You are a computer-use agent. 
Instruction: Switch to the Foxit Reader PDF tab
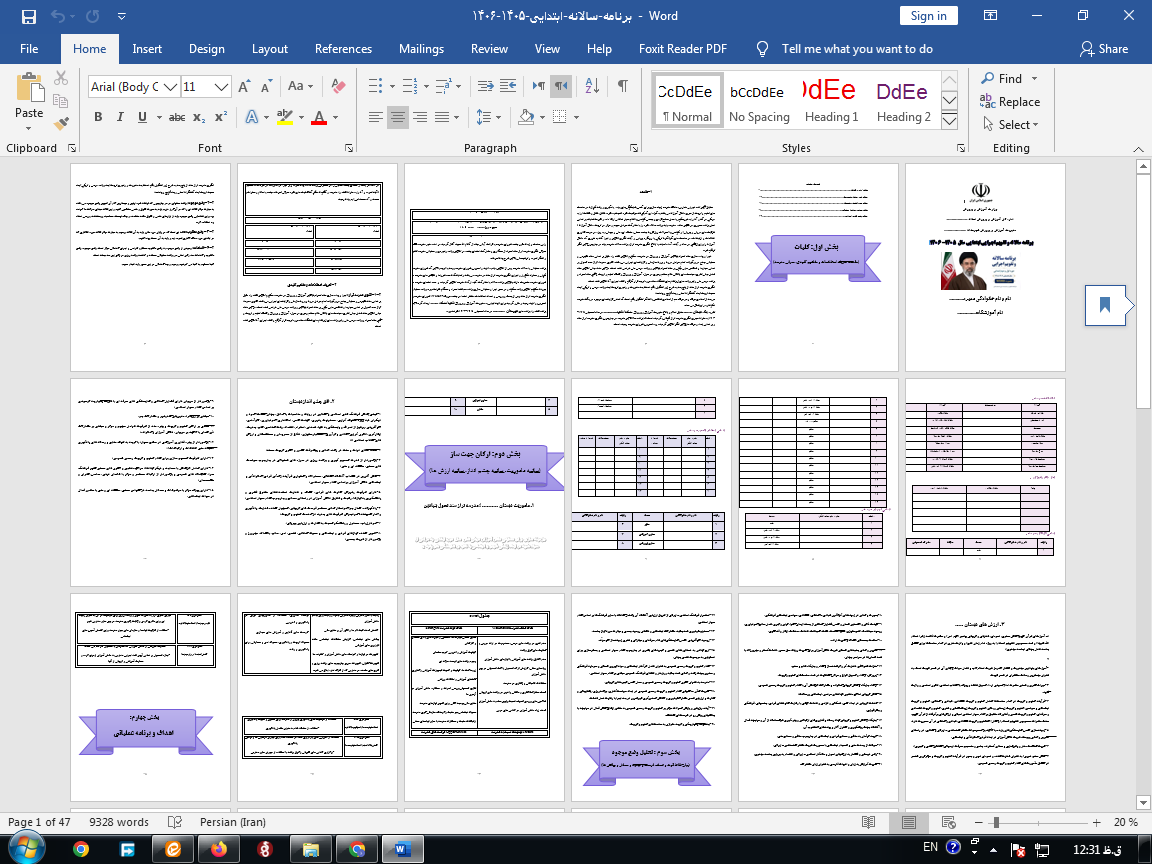pyautogui.click(x=683, y=48)
